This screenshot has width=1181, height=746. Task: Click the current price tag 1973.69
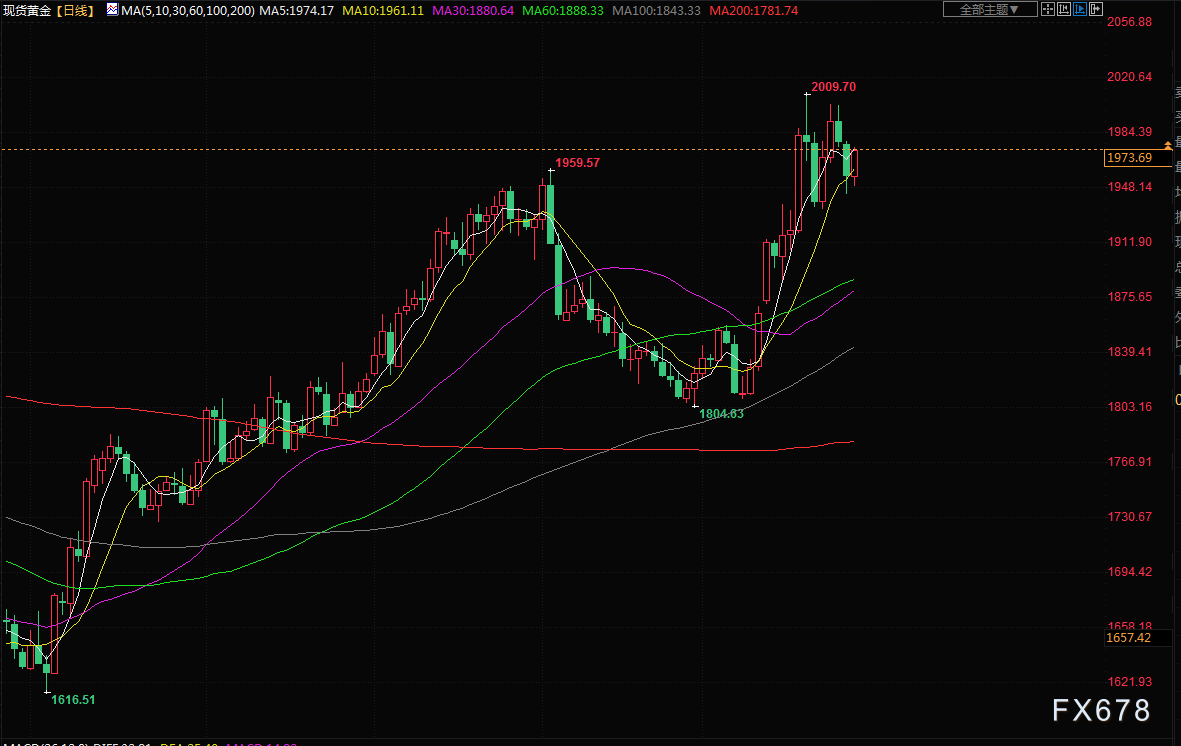pos(1129,158)
